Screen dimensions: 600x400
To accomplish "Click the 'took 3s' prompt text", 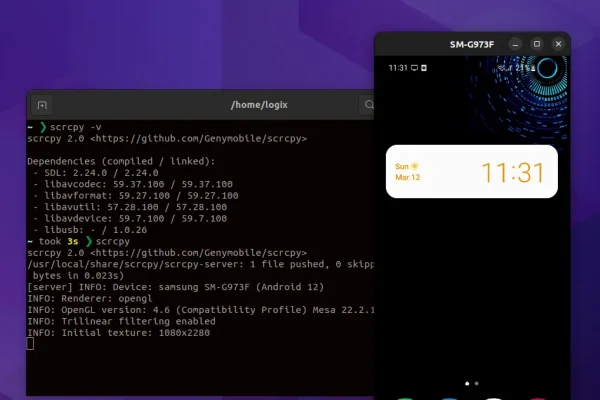I will pyautogui.click(x=58, y=242).
